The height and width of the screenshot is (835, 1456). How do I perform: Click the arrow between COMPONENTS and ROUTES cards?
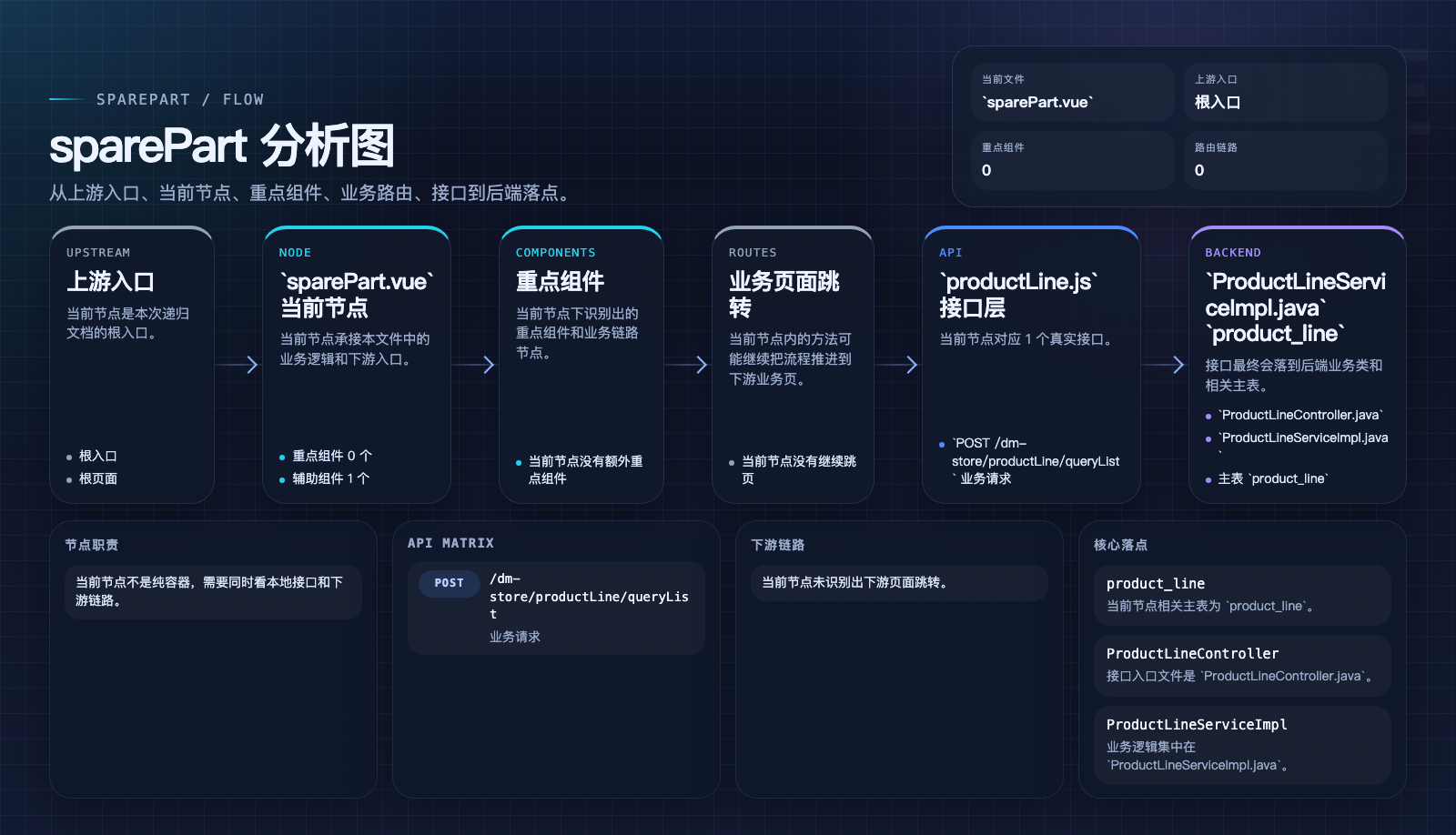point(687,365)
